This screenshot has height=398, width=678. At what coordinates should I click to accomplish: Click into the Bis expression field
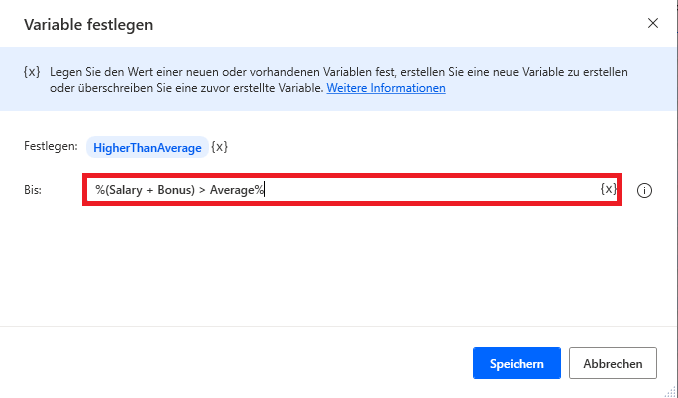(x=352, y=189)
